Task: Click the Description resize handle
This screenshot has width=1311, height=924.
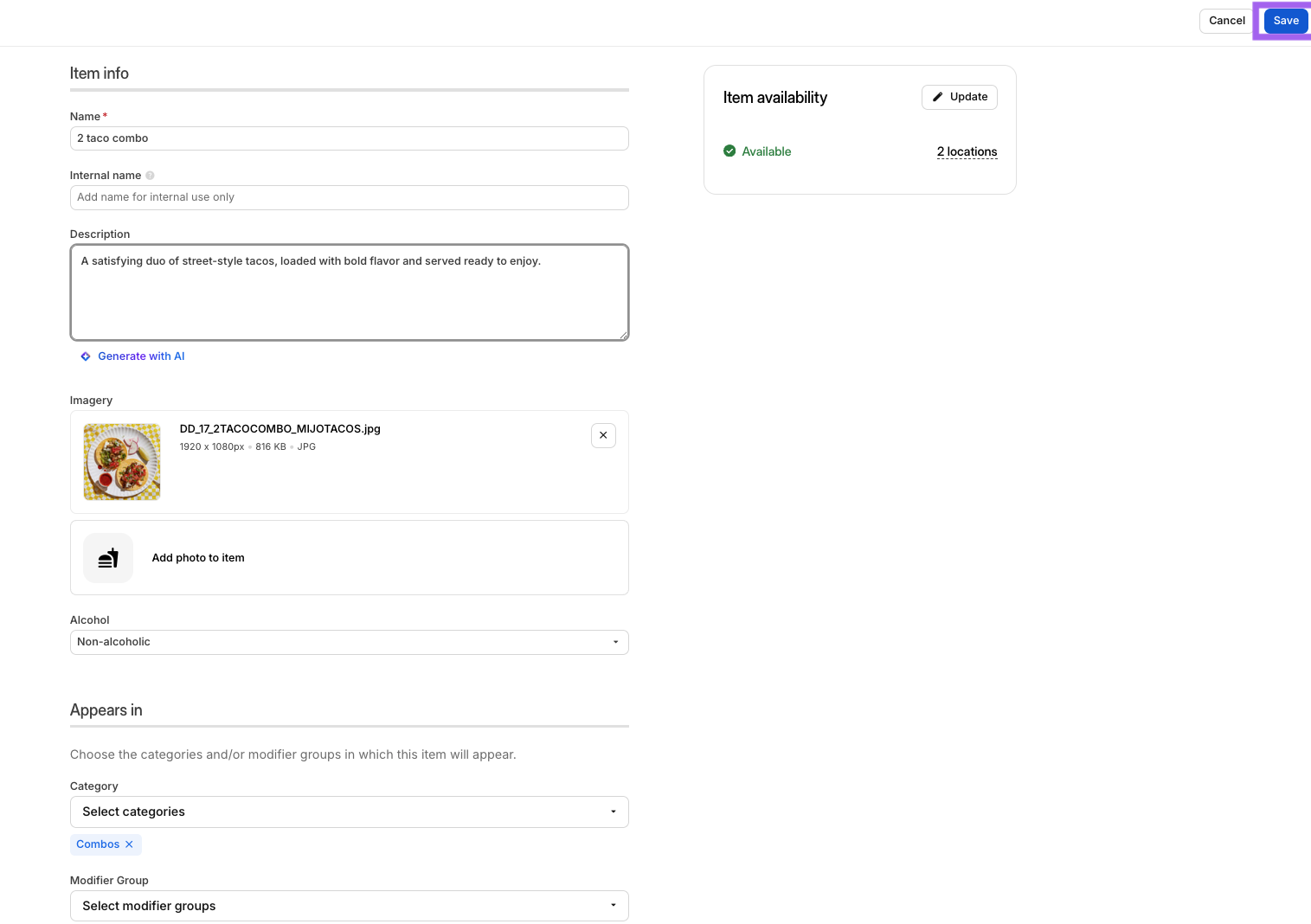Action: [x=623, y=335]
